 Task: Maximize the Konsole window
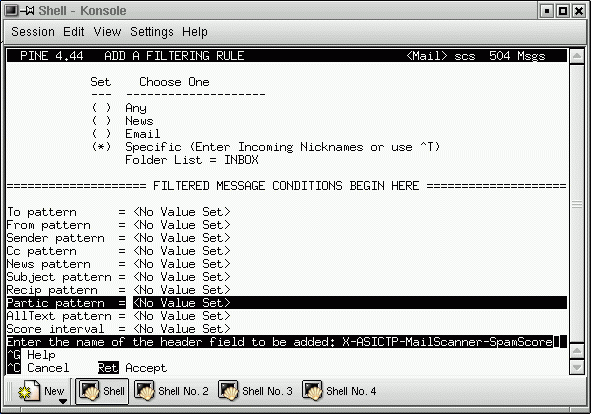point(563,11)
